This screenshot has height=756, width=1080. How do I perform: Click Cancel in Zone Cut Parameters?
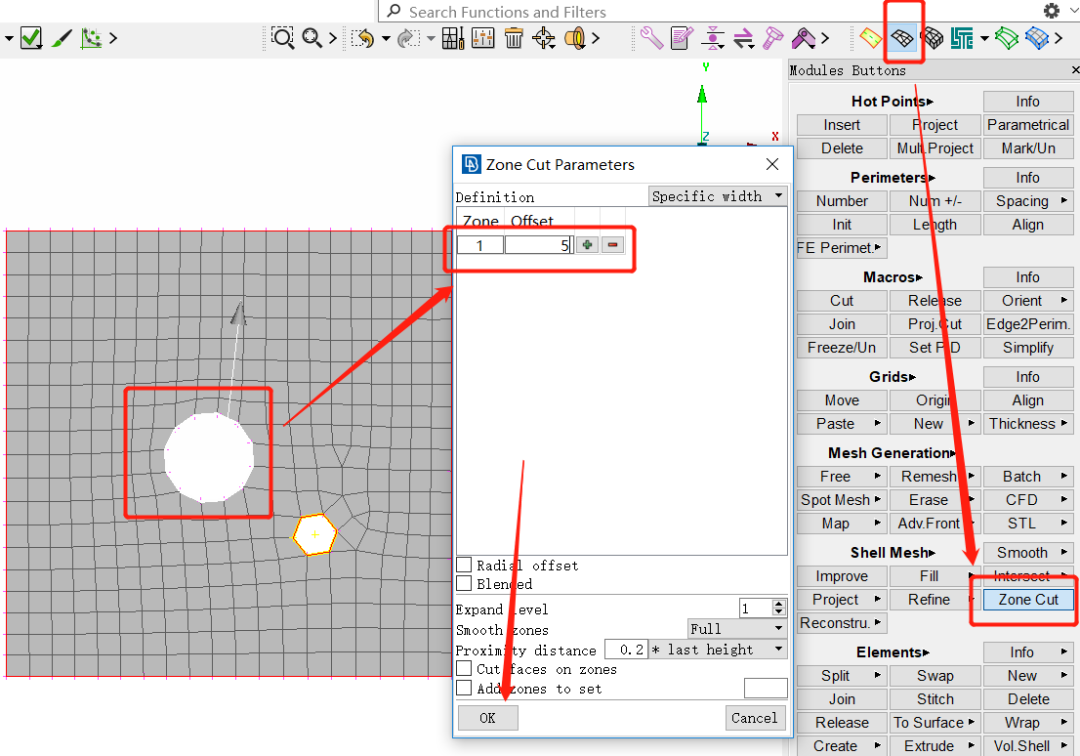tap(754, 718)
